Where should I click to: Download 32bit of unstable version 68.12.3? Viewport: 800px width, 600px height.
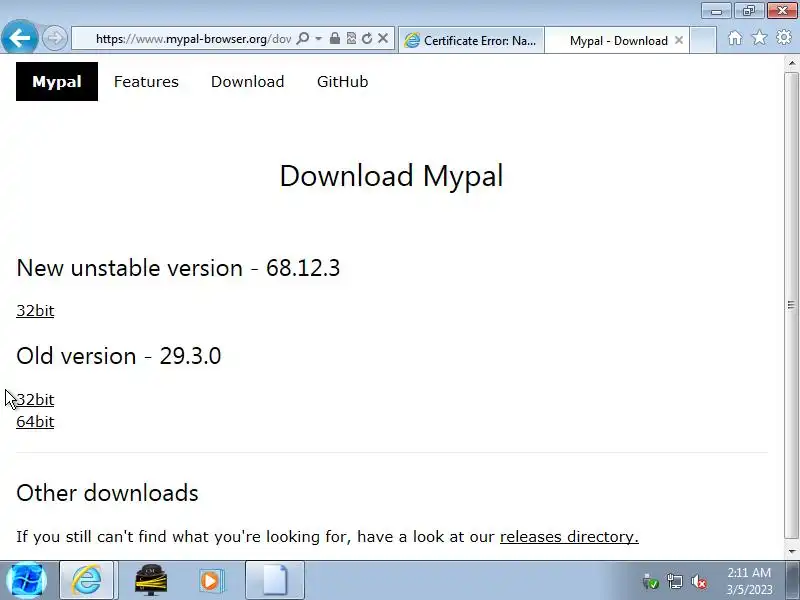[35, 311]
